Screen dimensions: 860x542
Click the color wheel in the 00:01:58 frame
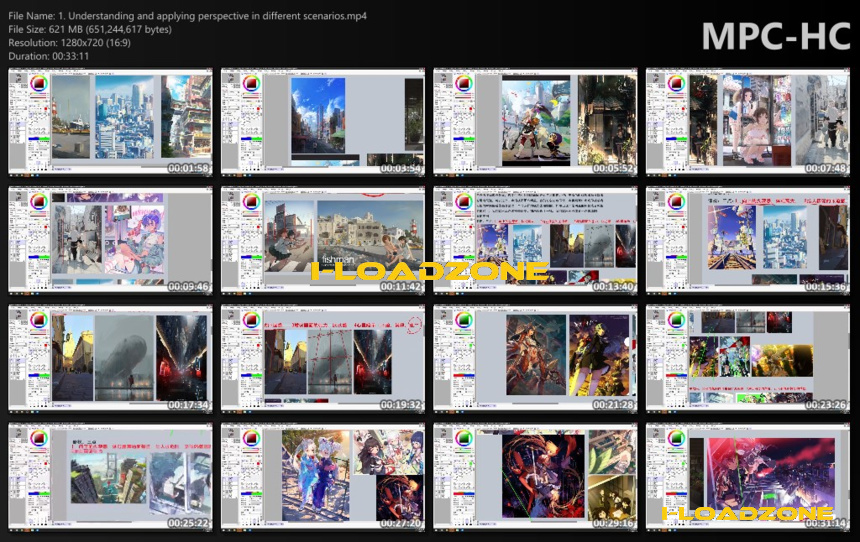point(39,83)
